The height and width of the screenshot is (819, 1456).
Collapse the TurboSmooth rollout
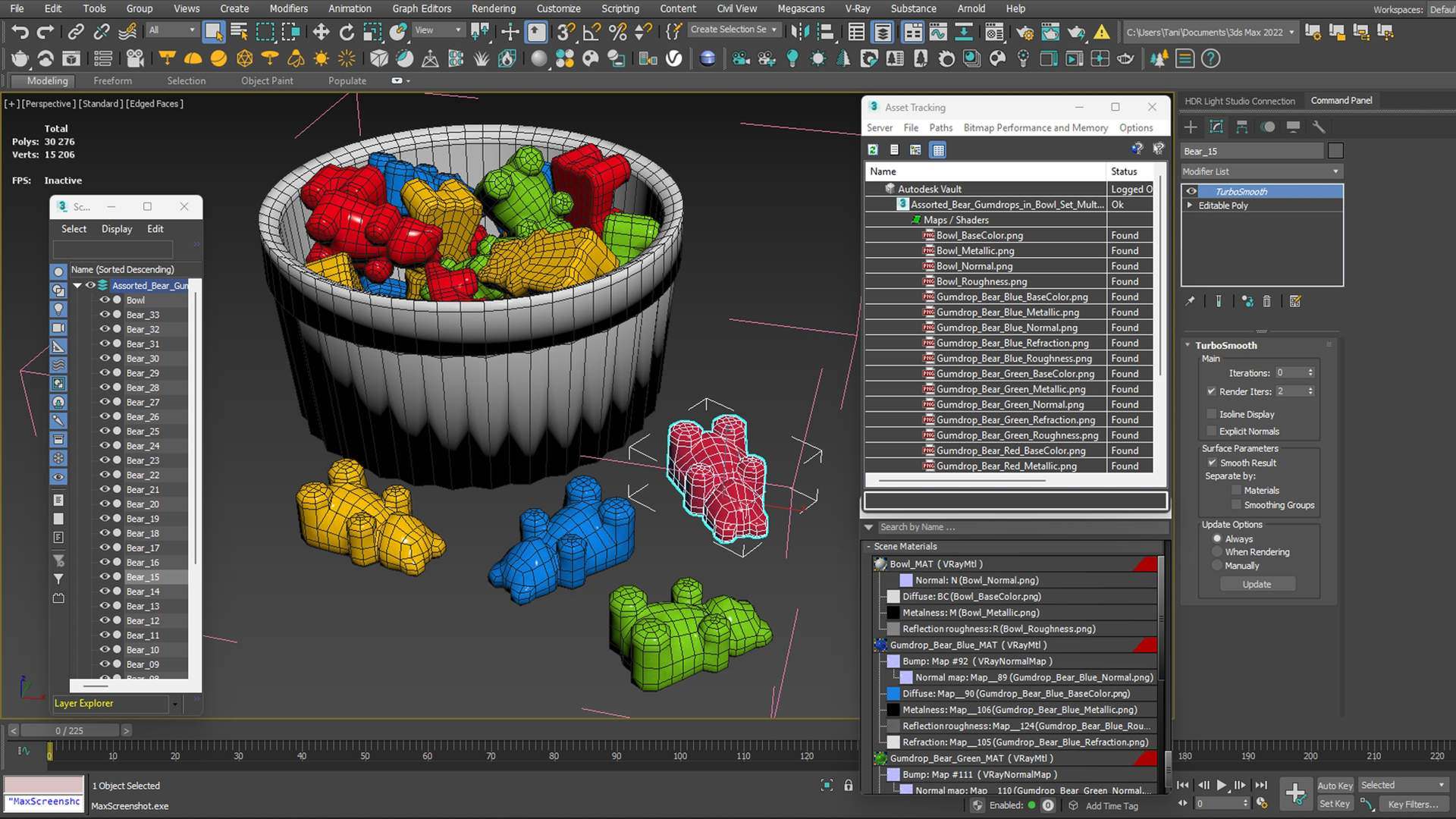(1188, 345)
